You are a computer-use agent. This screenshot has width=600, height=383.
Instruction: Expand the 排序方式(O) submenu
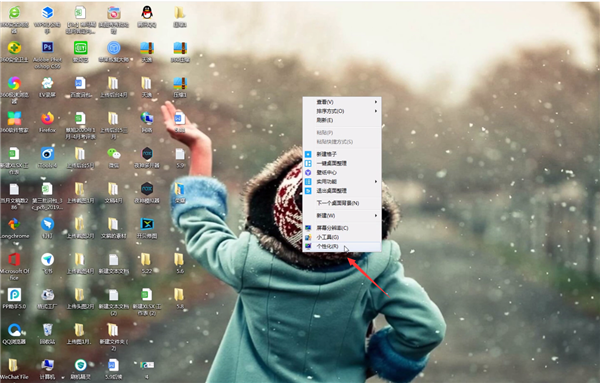point(342,111)
